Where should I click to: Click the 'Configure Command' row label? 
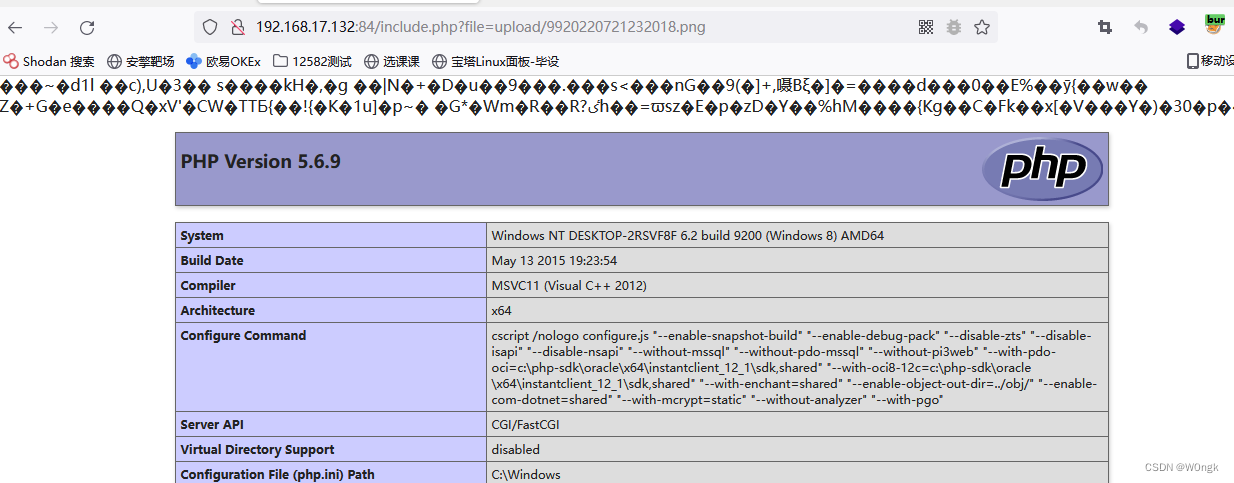coord(243,336)
